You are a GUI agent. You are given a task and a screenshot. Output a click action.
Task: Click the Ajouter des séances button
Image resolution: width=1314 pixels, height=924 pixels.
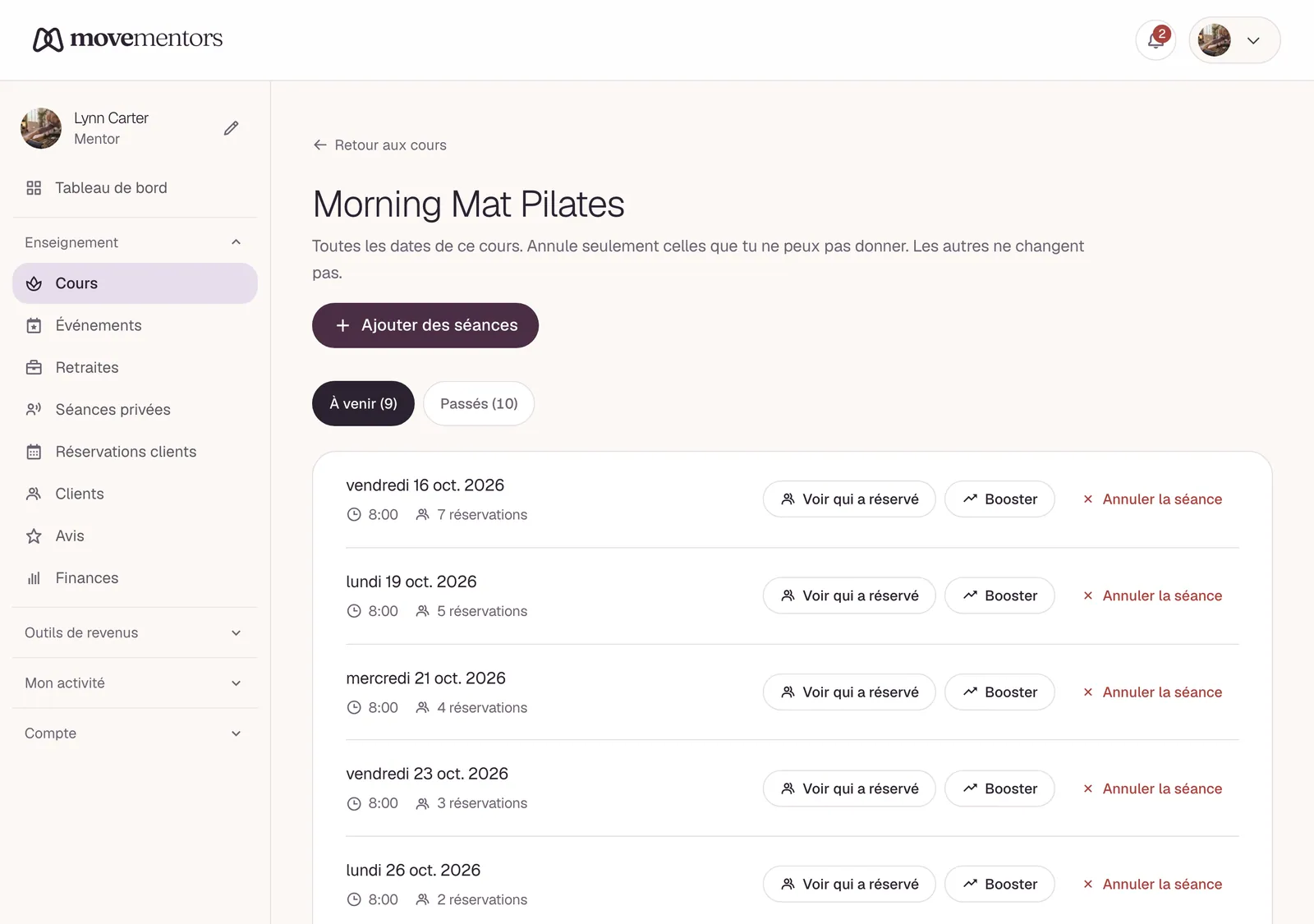[425, 325]
